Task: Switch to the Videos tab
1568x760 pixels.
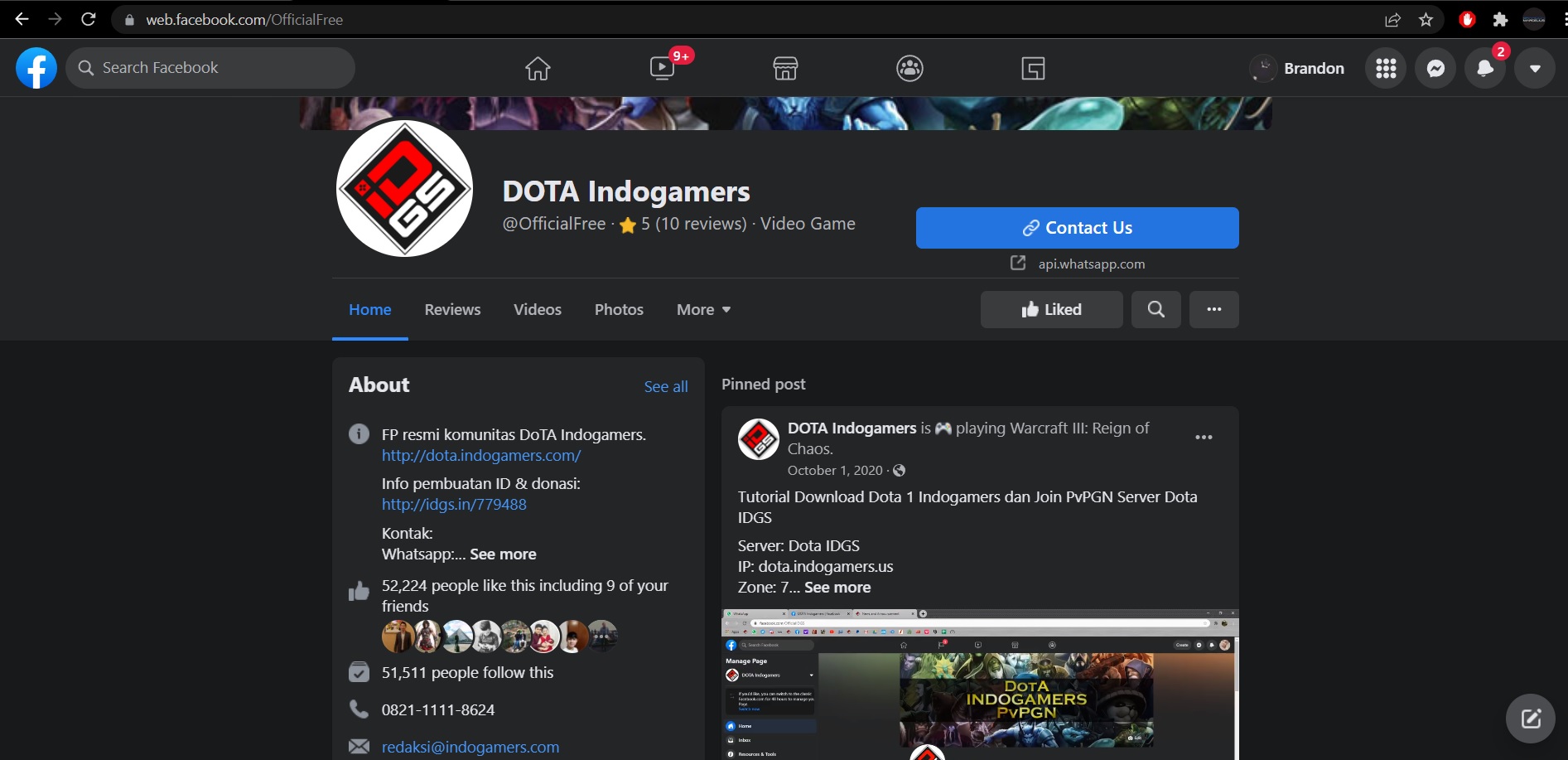Action: [538, 309]
